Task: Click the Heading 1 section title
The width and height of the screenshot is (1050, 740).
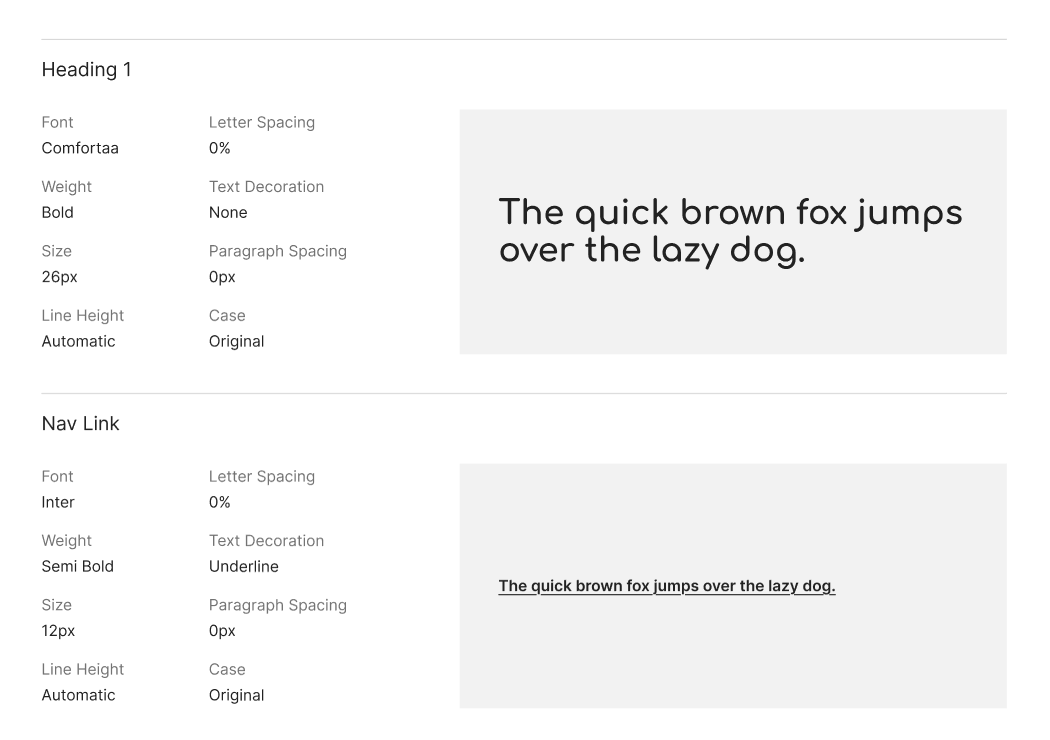Action: pos(86,70)
